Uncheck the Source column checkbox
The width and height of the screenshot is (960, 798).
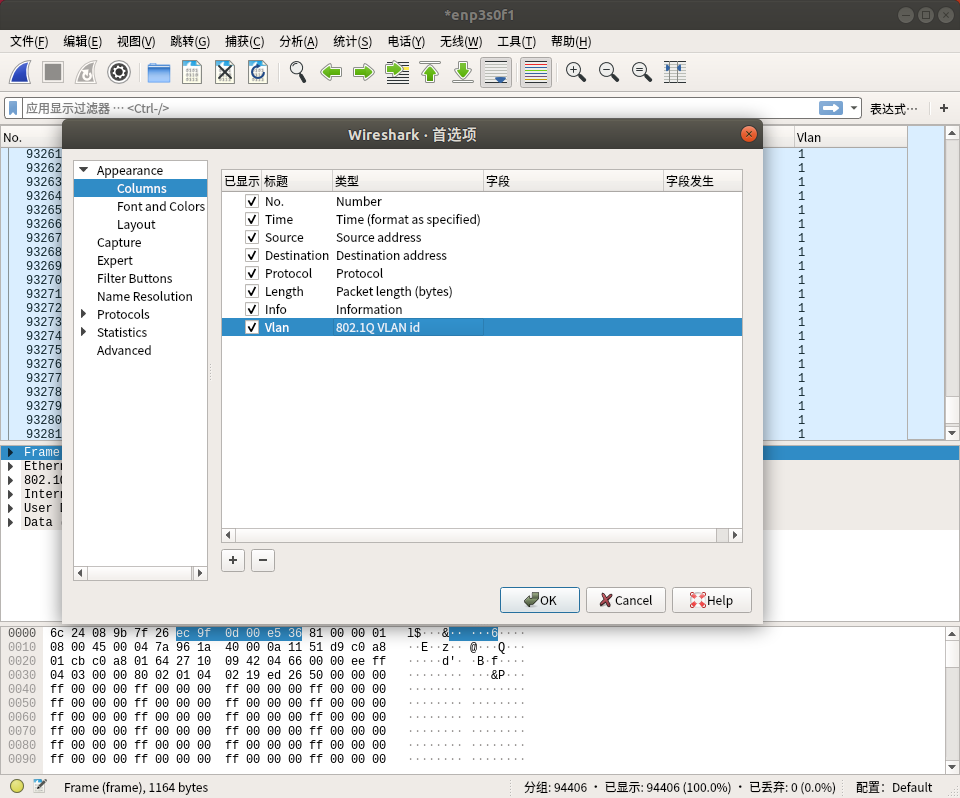[x=252, y=237]
